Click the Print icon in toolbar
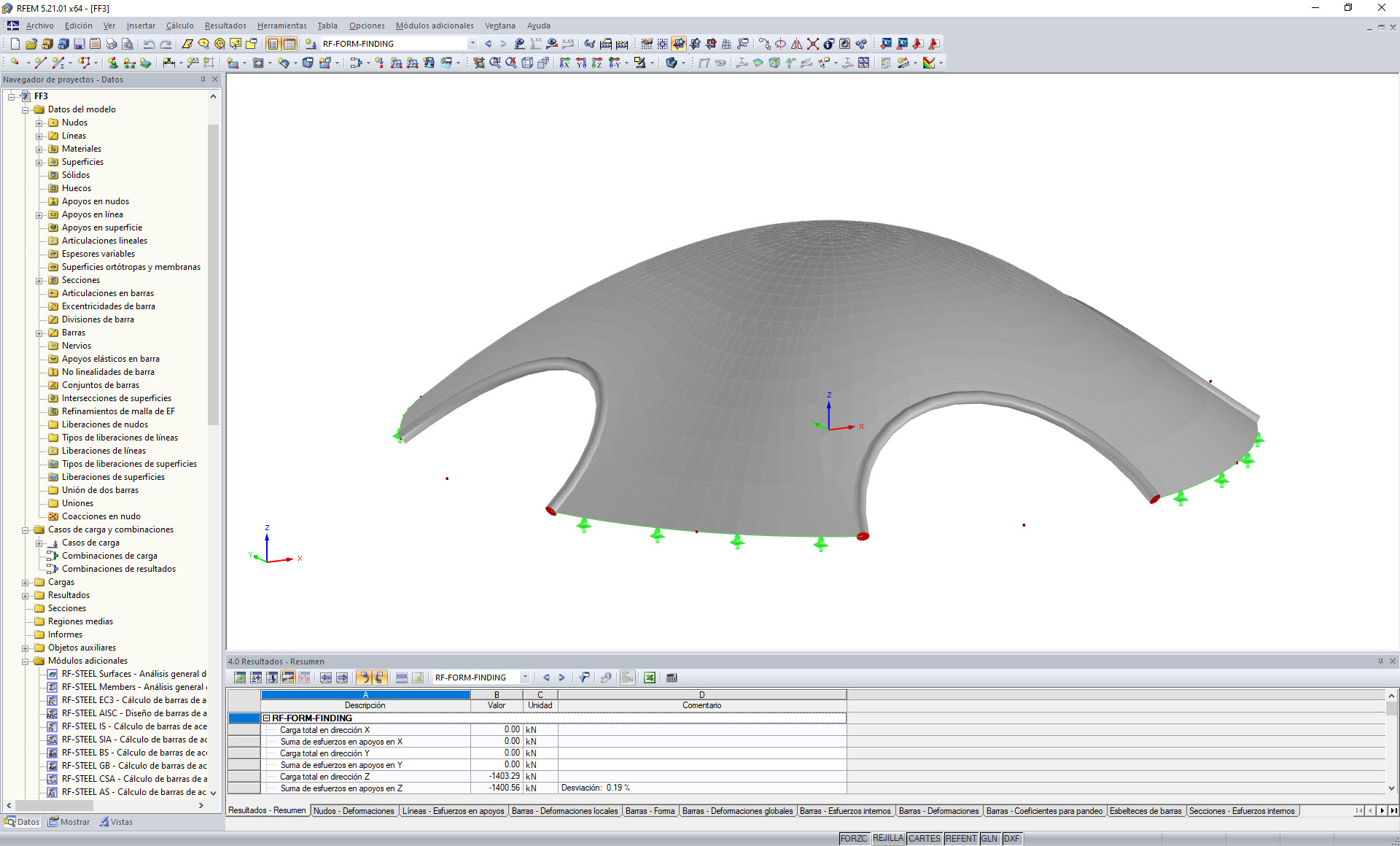 pos(111,44)
